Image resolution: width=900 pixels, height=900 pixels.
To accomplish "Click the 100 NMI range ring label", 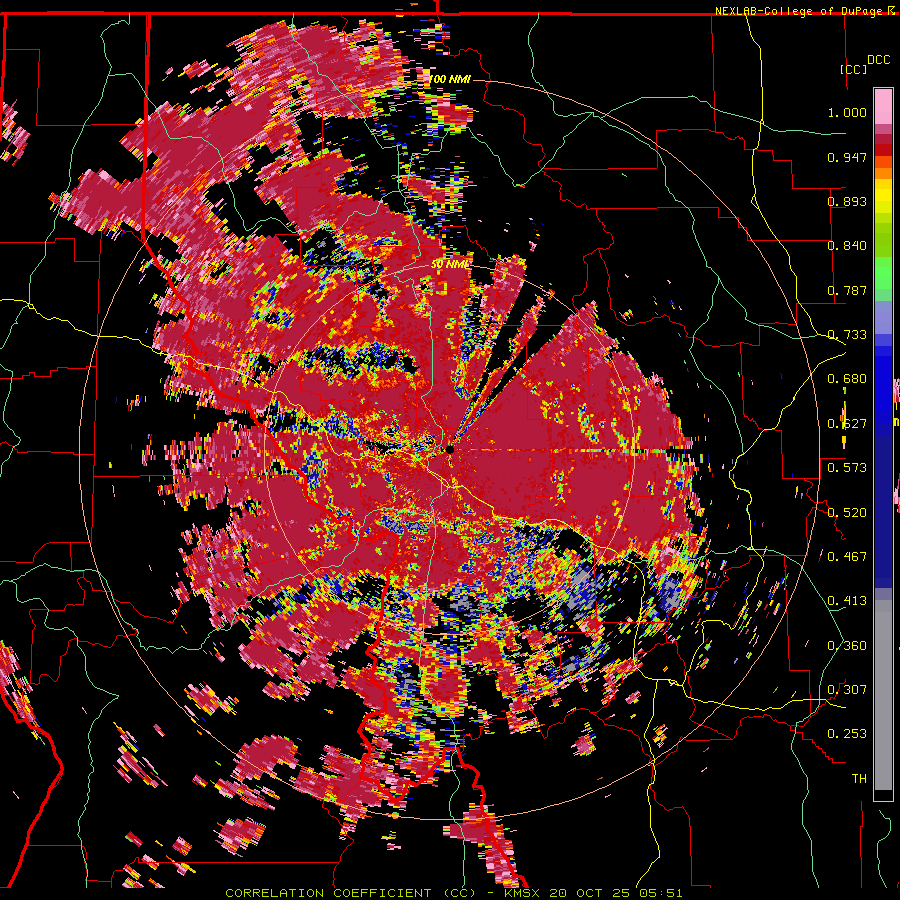I will click(x=450, y=79).
